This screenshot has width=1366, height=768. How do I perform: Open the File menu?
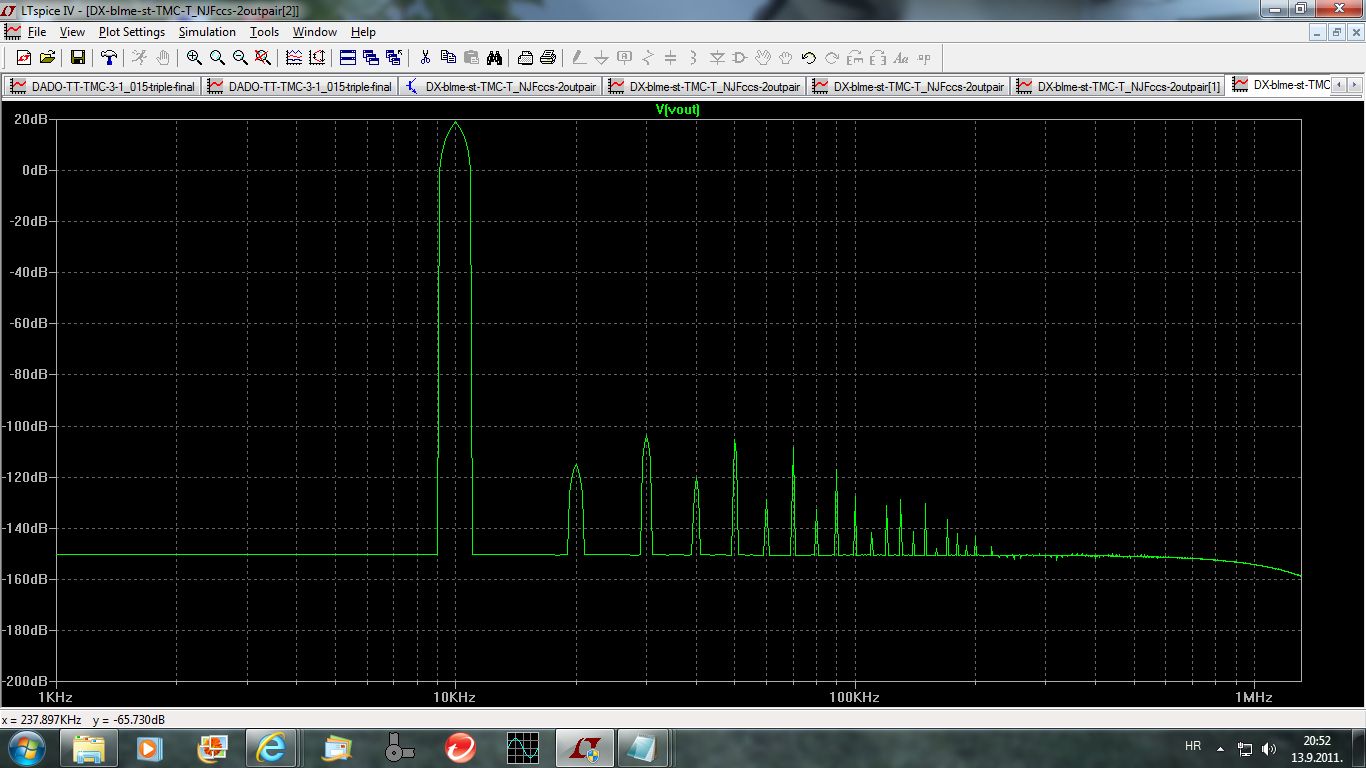click(37, 32)
